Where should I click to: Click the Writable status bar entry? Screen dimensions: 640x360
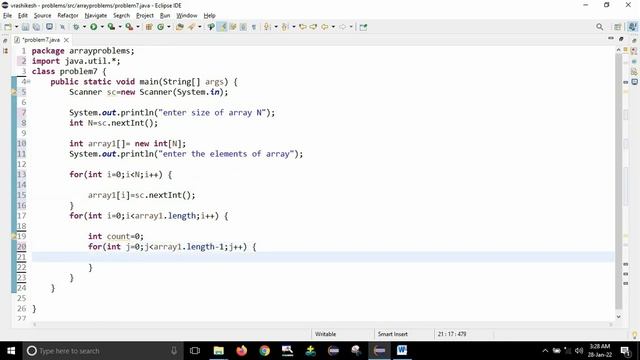325,334
